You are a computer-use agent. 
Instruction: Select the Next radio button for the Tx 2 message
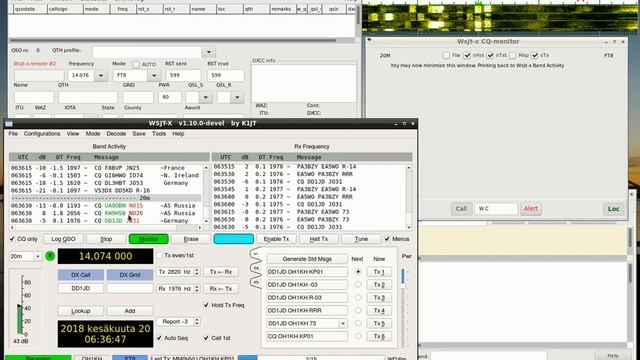pos(358,284)
